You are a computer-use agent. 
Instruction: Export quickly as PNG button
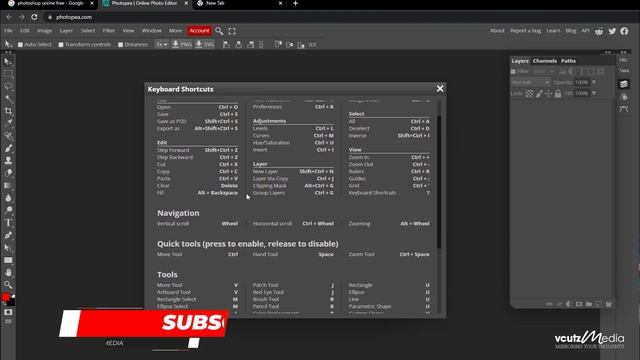coord(182,44)
